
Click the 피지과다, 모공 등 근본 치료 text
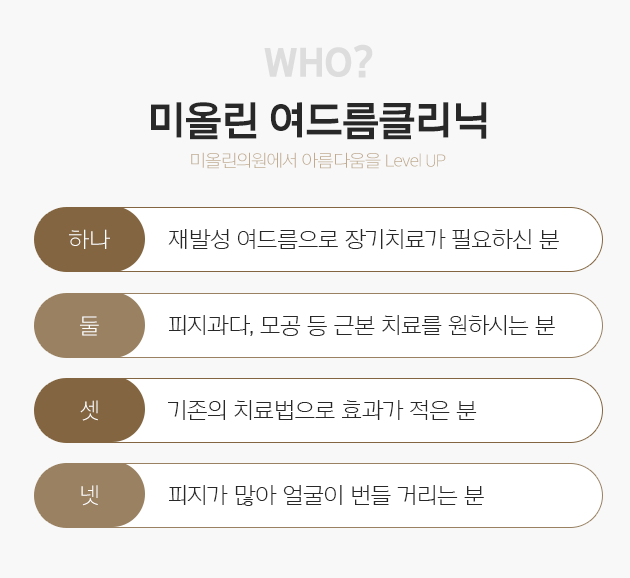click(361, 325)
